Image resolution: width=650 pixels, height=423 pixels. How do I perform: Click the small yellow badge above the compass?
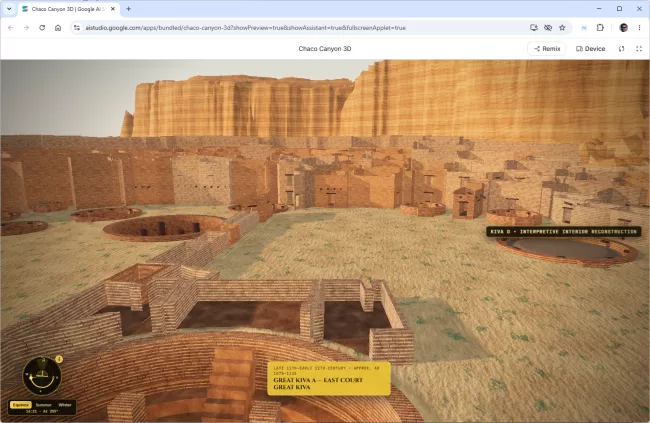59,359
